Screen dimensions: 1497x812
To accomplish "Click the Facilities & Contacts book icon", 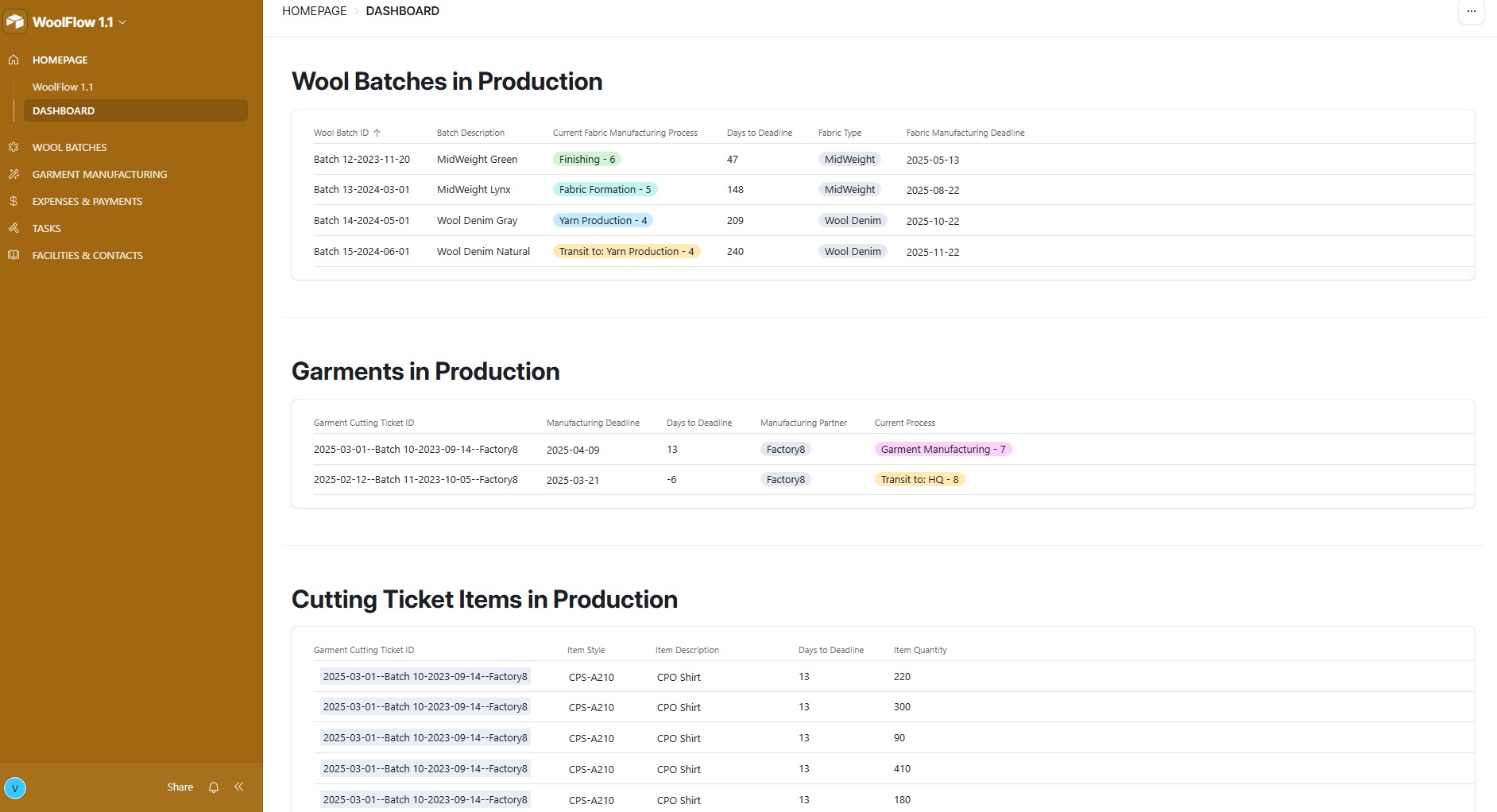I will click(x=14, y=255).
